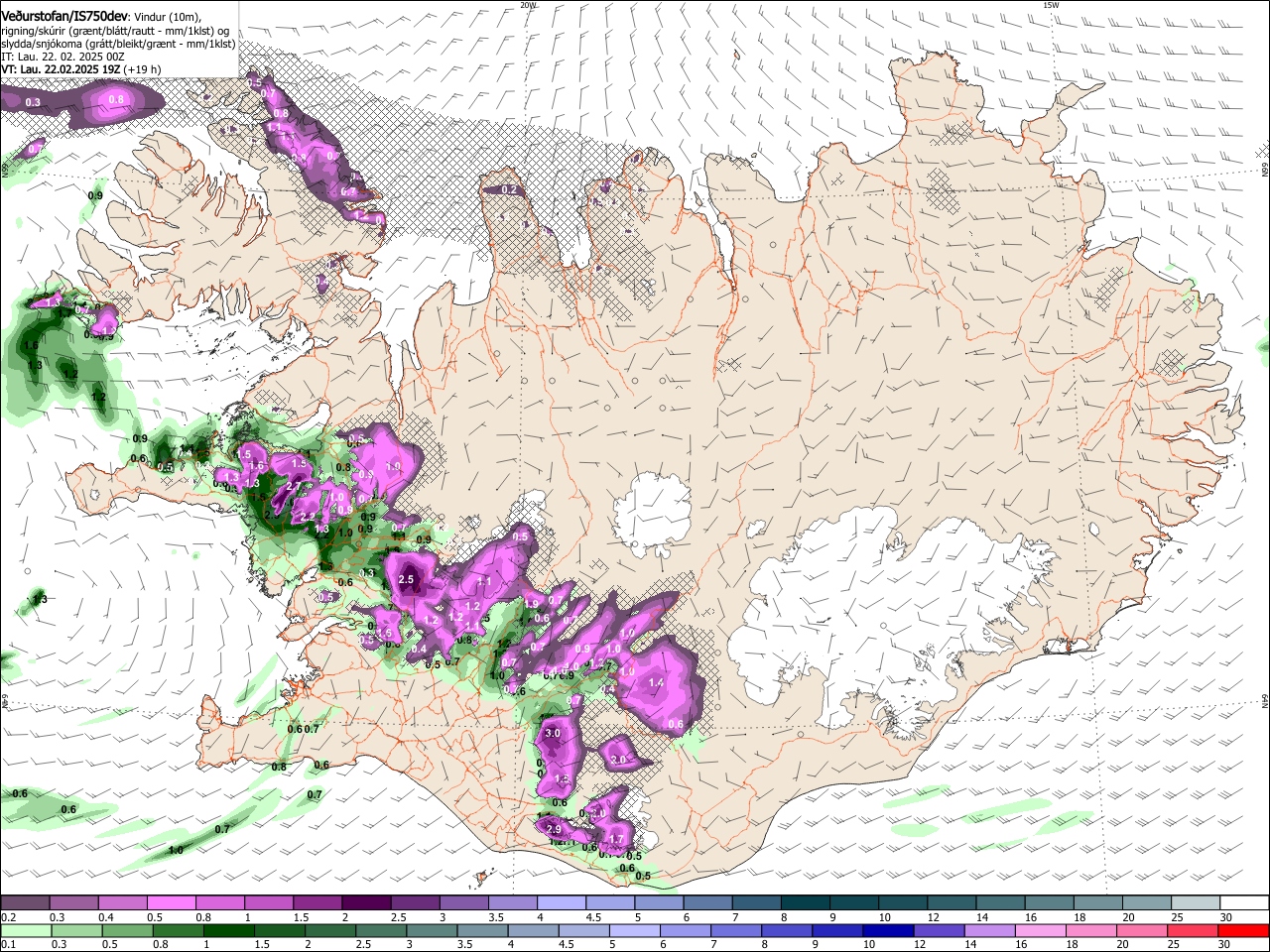The width and height of the screenshot is (1270, 952).
Task: Click the gray-blue 3.5 rain legend swatch
Action: [482, 930]
